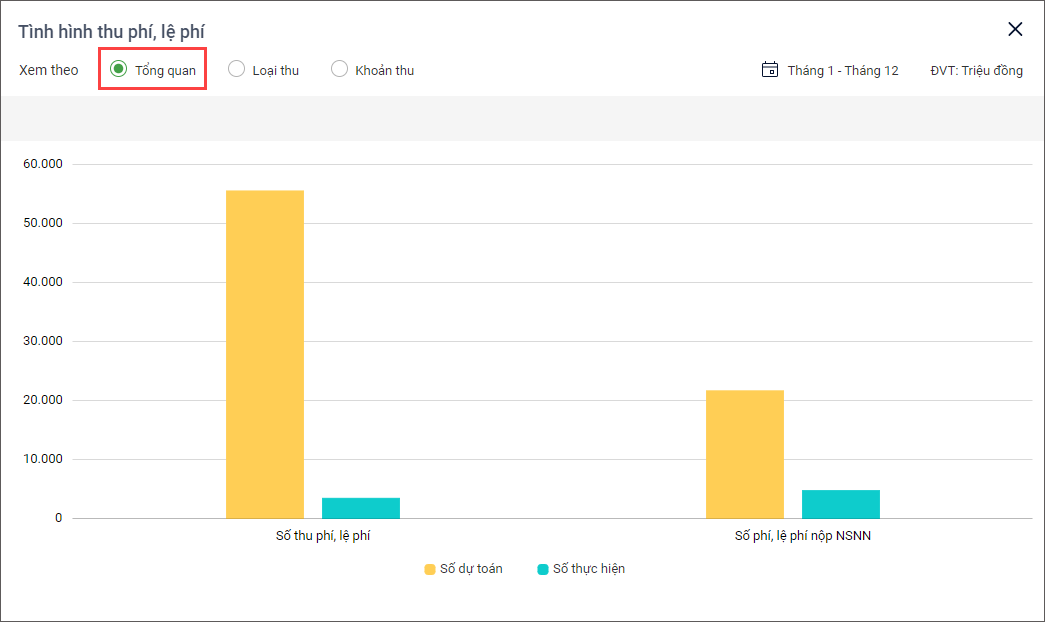Click the teal bar for Số thu phí, lệ phí

tap(361, 508)
